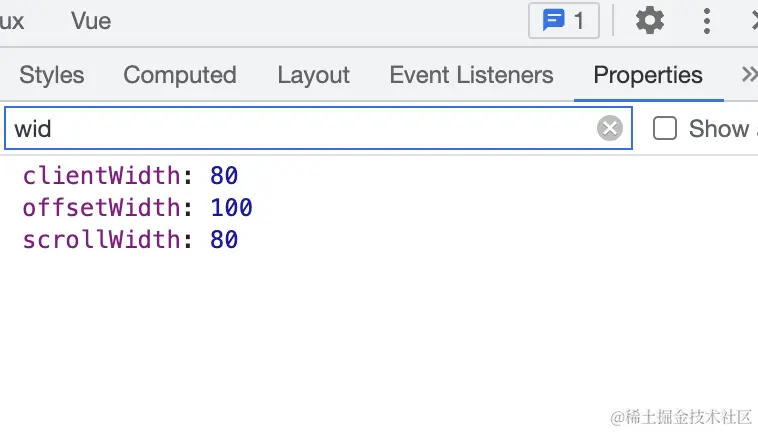Open the Vue panel tab
Image resolution: width=758 pixels, height=432 pixels.
91,21
